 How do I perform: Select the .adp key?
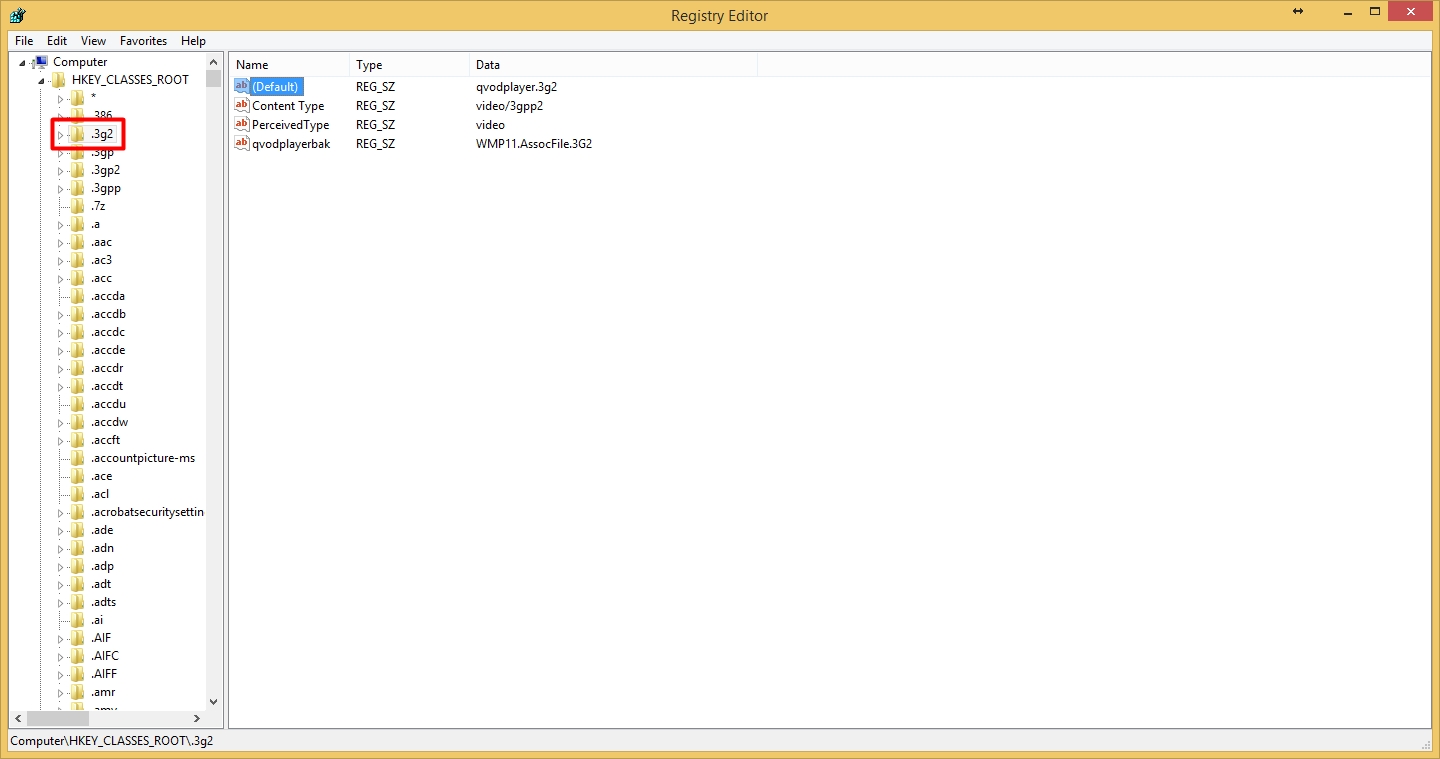click(102, 566)
